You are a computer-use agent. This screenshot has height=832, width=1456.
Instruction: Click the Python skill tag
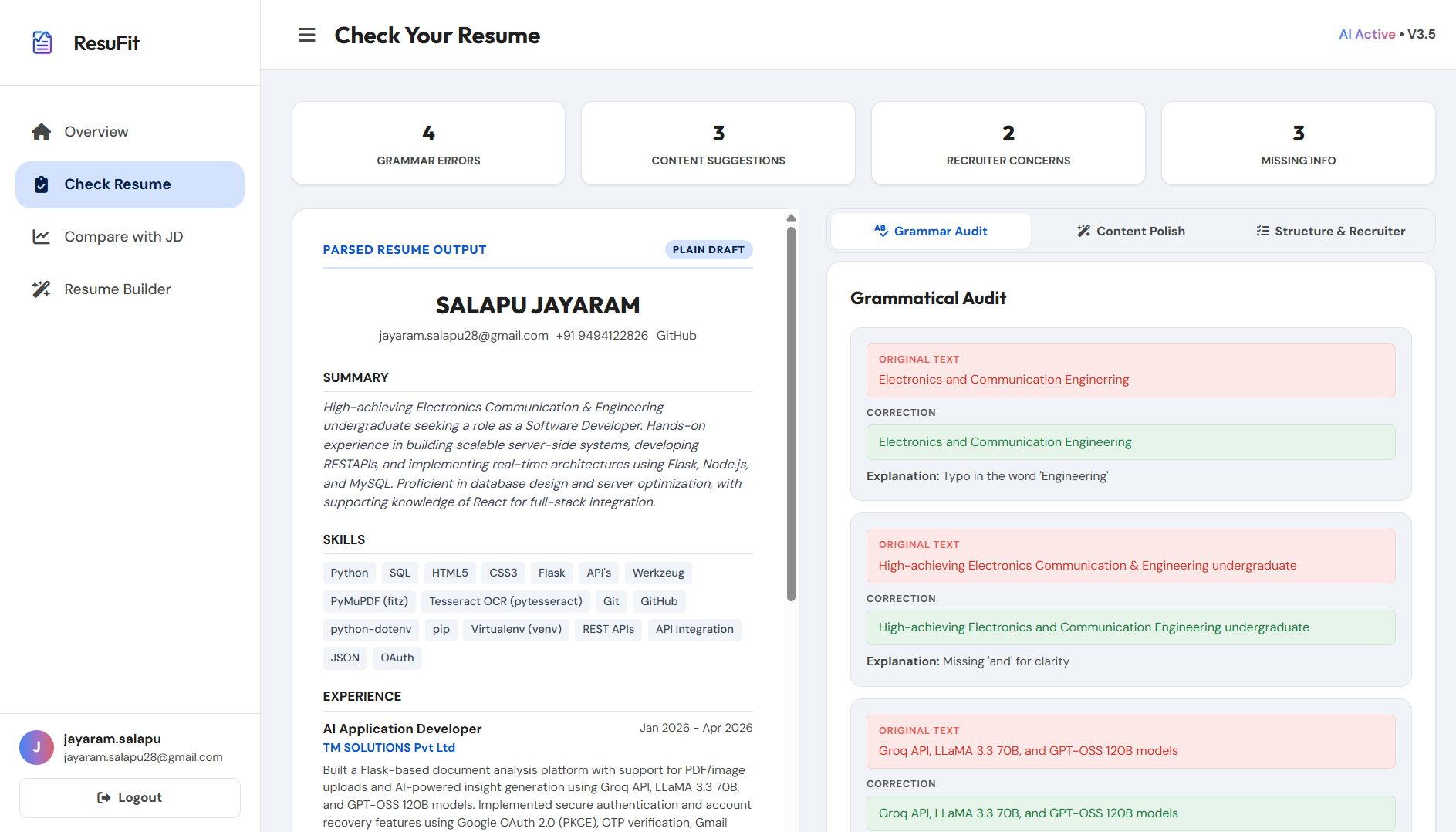[350, 573]
